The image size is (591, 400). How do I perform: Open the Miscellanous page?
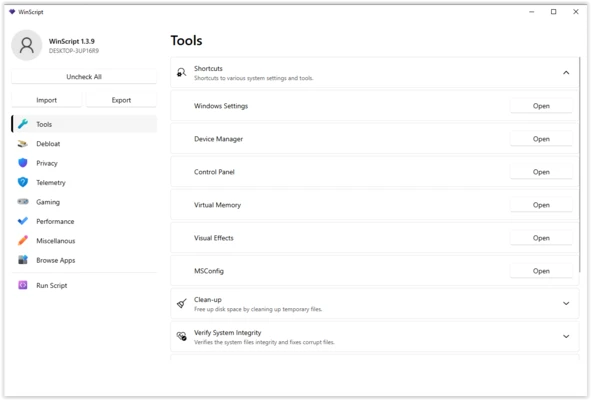coord(84,241)
